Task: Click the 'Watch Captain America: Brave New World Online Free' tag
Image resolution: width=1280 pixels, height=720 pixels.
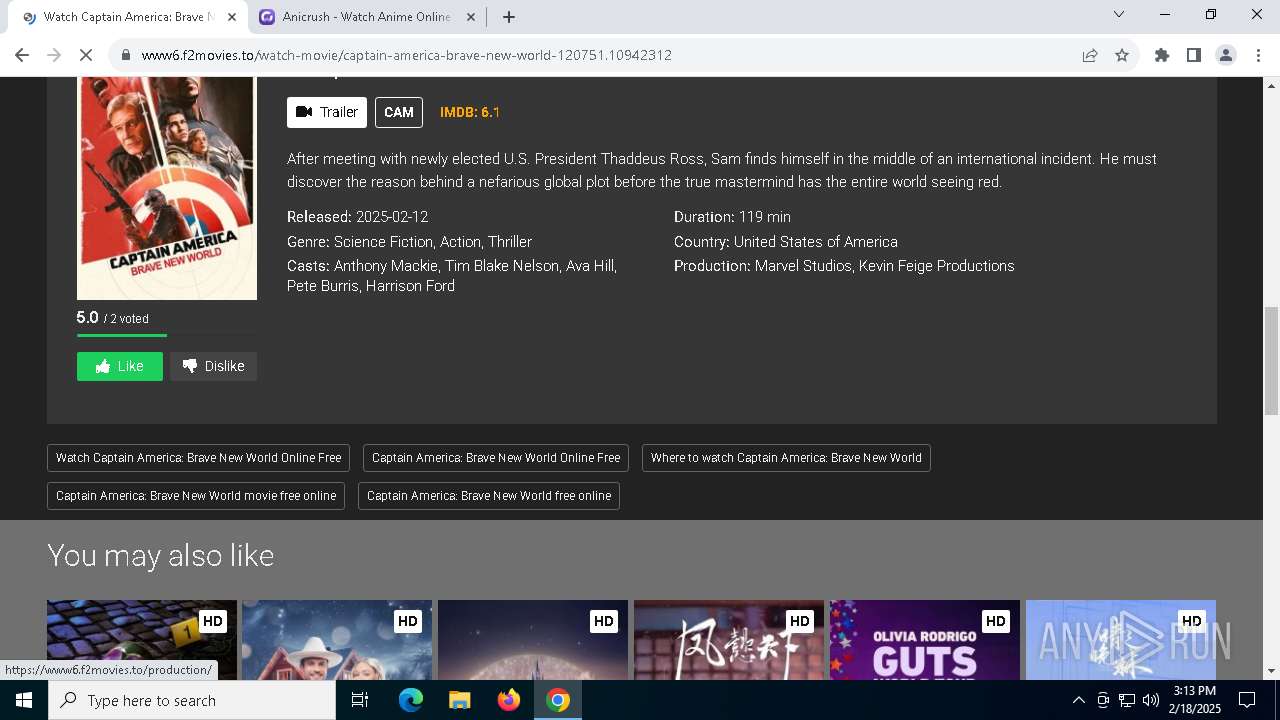Action: [198, 458]
